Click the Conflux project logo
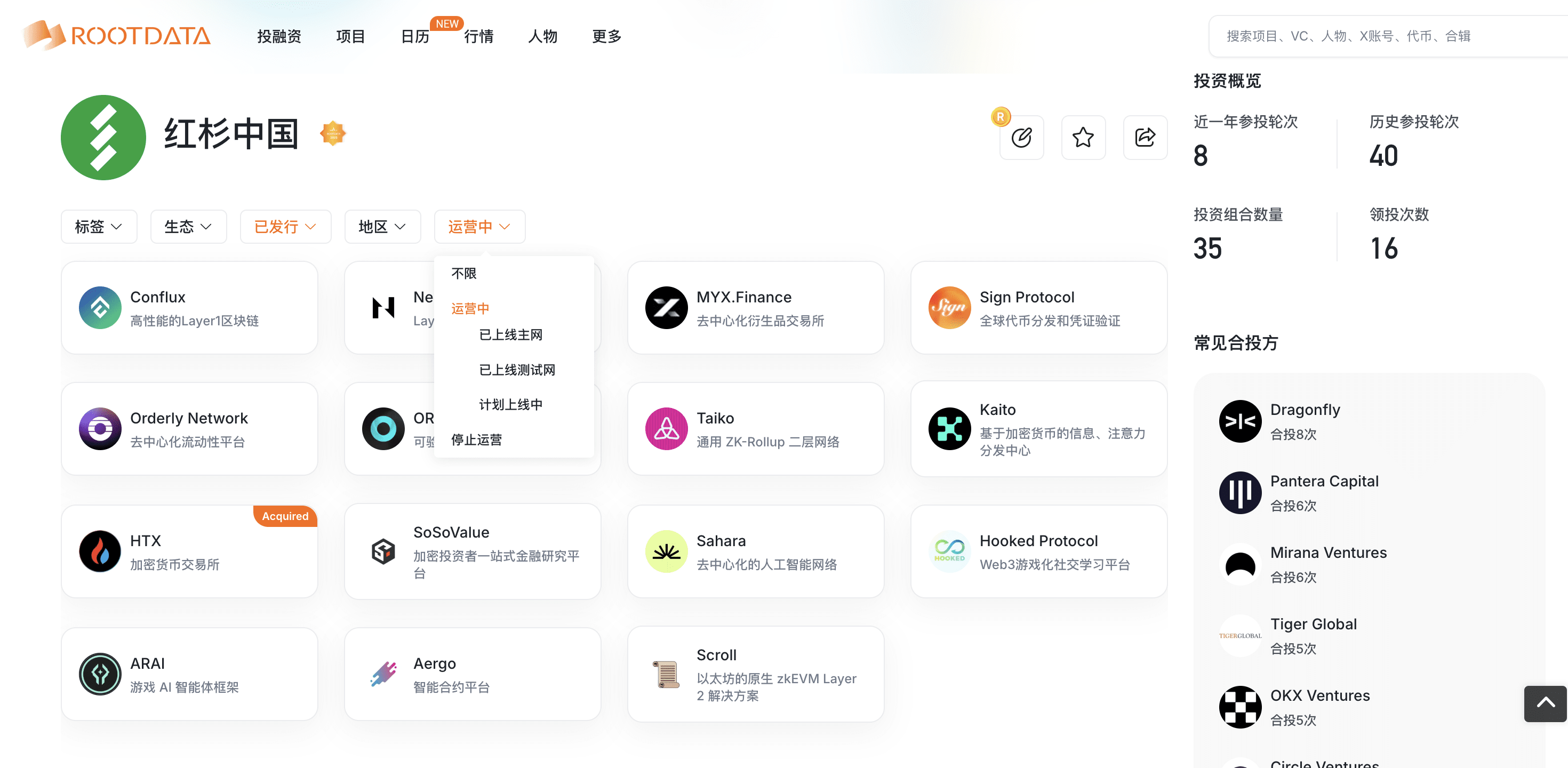 [x=100, y=308]
